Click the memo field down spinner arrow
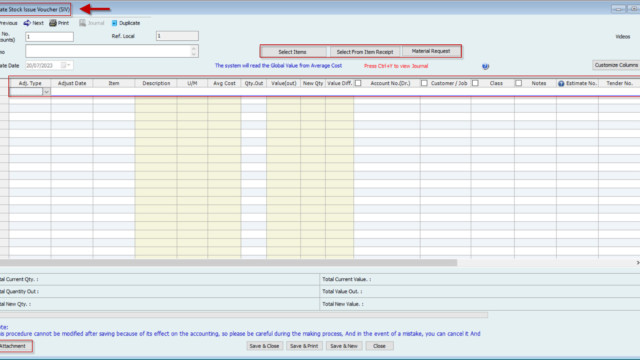The height and width of the screenshot is (360, 640). click(194, 53)
